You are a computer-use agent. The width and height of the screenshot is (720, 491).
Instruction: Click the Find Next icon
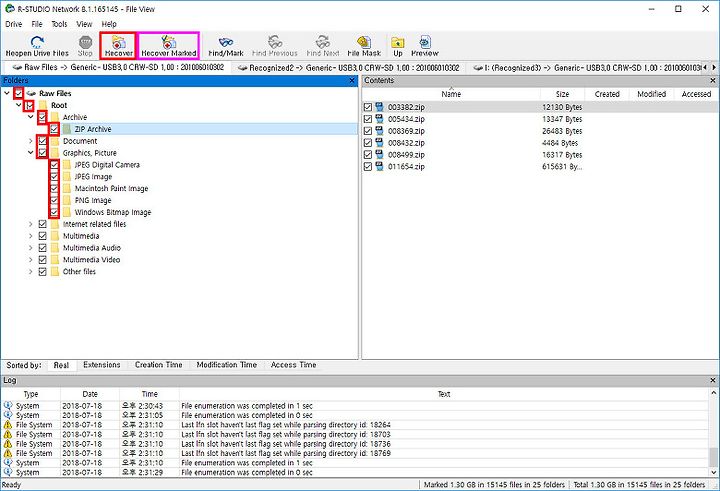[323, 43]
